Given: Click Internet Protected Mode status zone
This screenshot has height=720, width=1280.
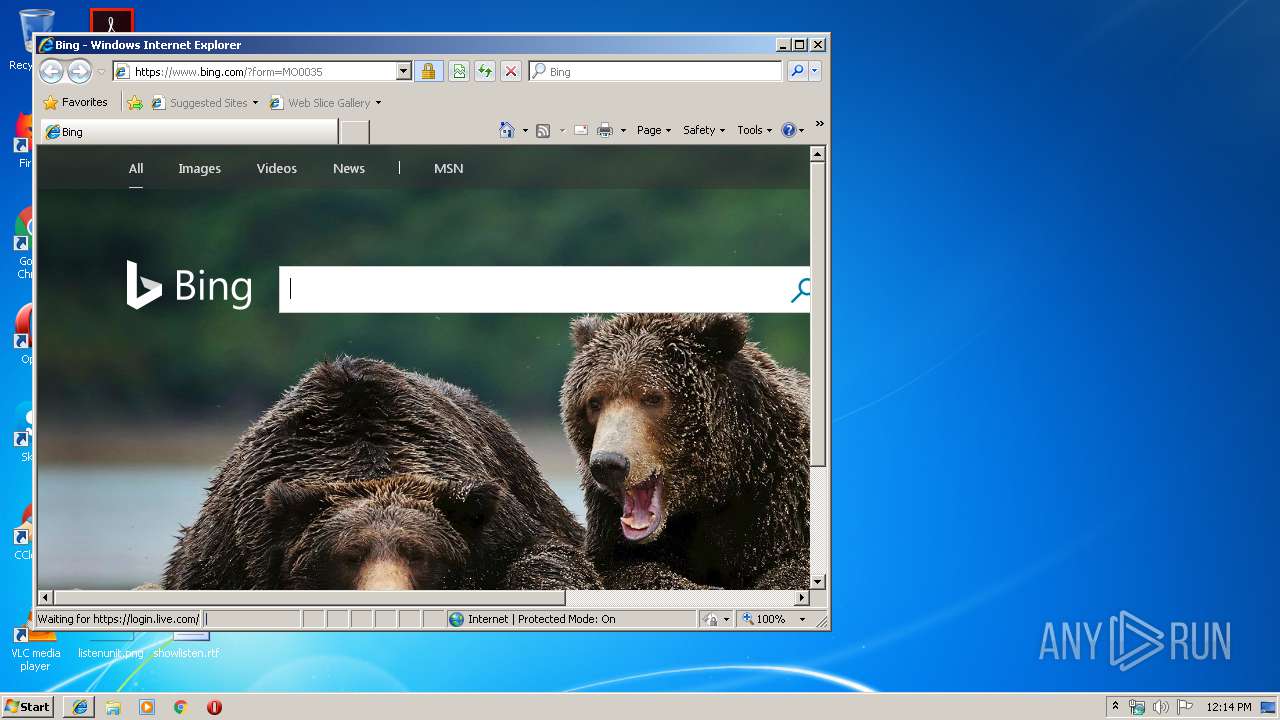Looking at the screenshot, I should pyautogui.click(x=570, y=619).
